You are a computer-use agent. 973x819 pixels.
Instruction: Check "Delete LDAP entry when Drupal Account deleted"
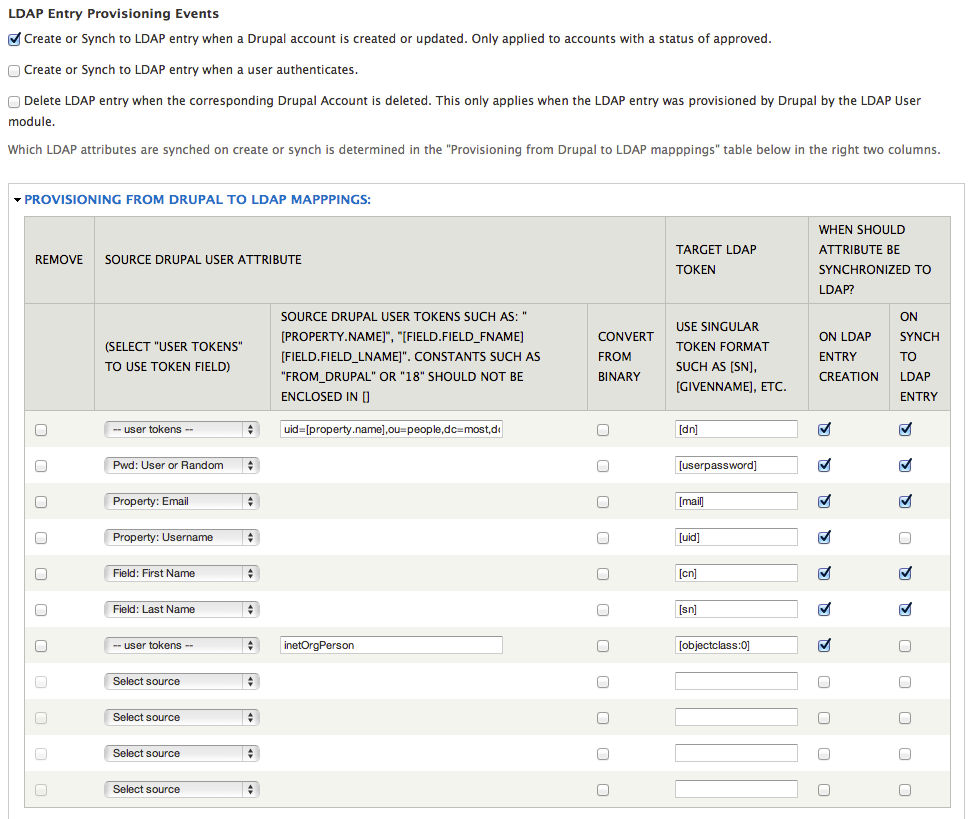point(14,101)
